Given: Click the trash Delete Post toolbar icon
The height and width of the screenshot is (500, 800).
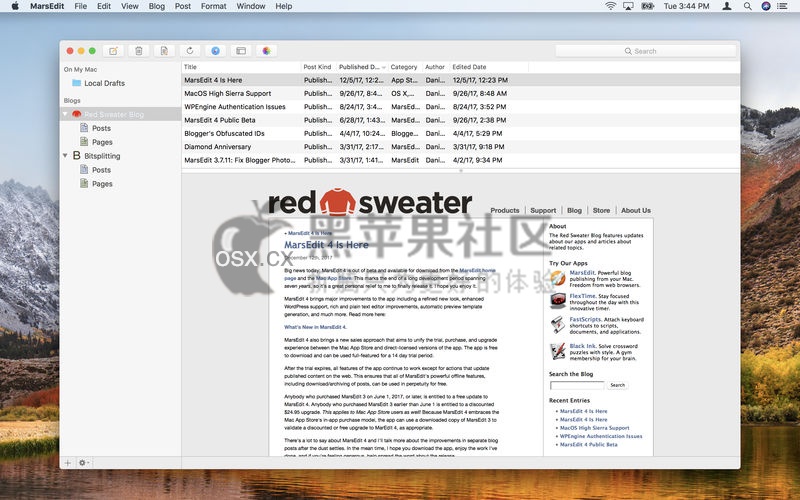Looking at the screenshot, I should pyautogui.click(x=139, y=51).
